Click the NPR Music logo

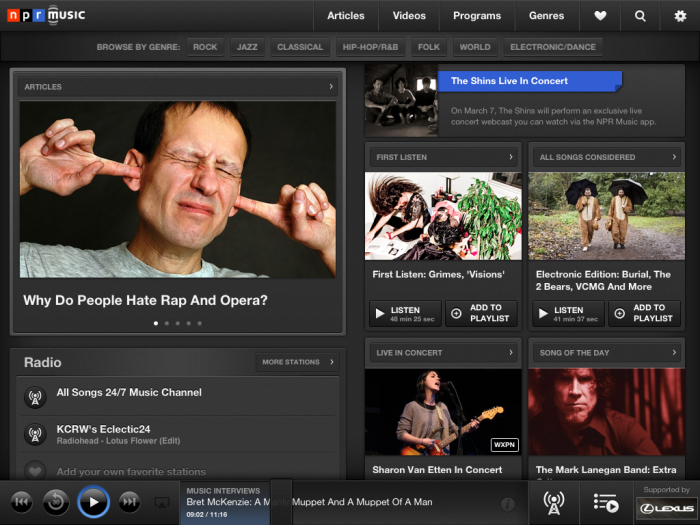point(46,15)
